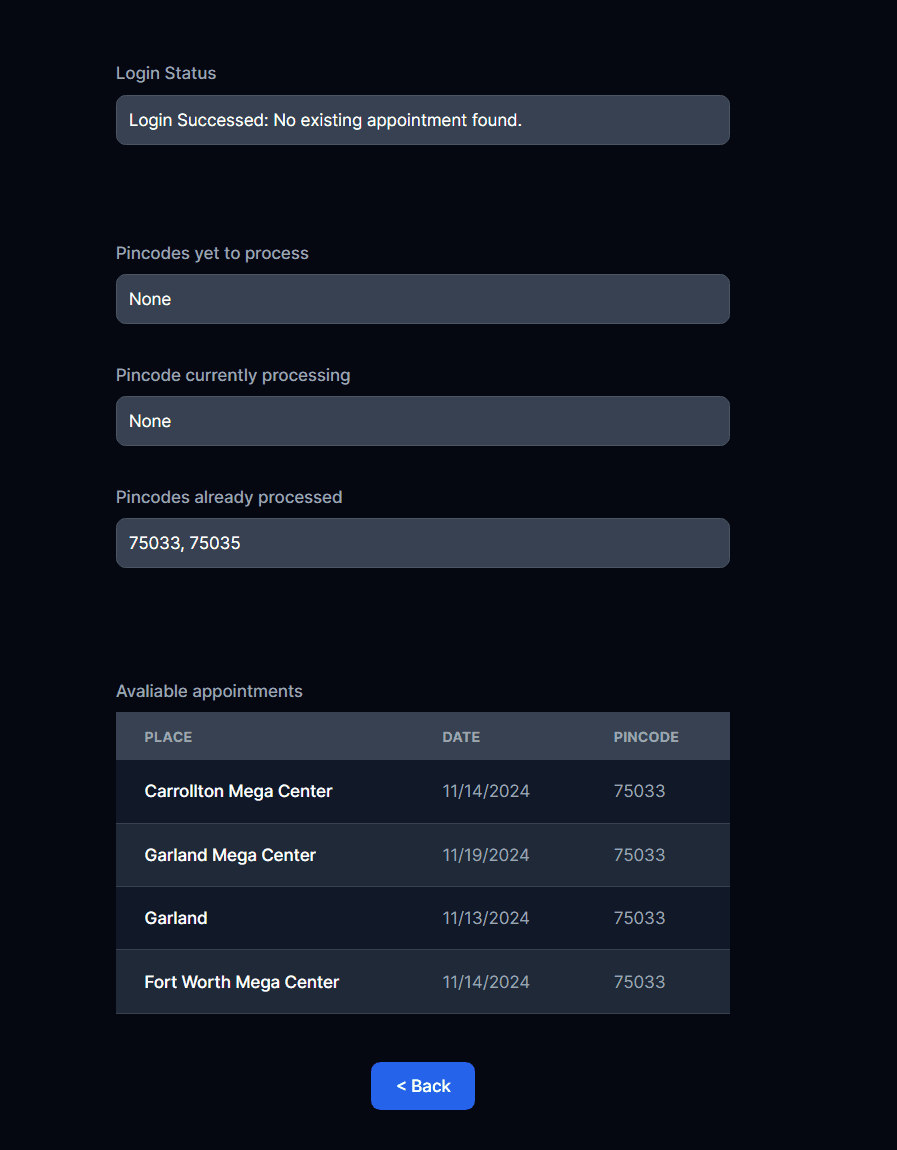The image size is (897, 1150).
Task: Click the pincode in Fort Worth row
Action: 639,982
